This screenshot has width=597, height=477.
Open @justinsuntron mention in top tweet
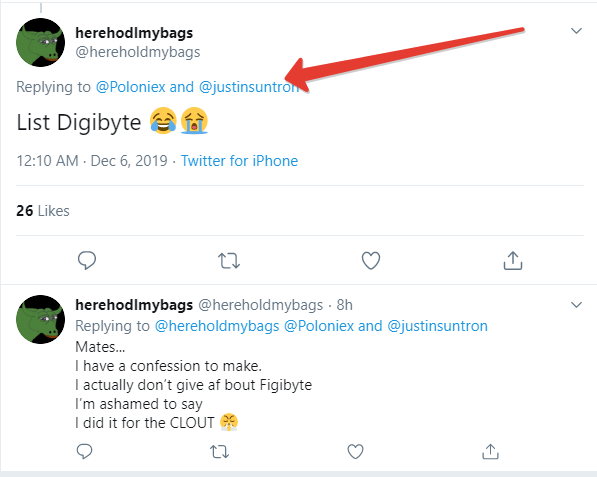coord(249,87)
